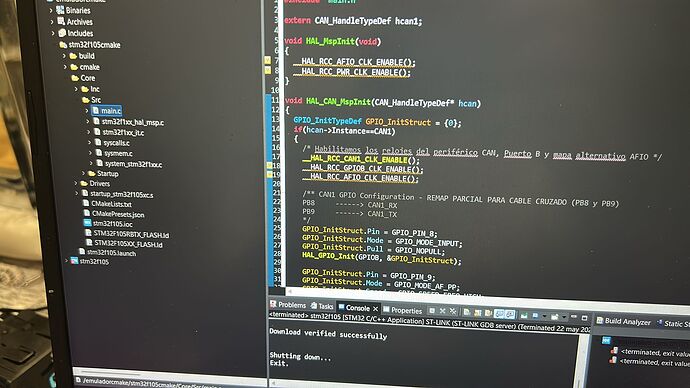The width and height of the screenshot is (690, 388).
Task: Click the Display Selected Console icon
Action: (535, 315)
